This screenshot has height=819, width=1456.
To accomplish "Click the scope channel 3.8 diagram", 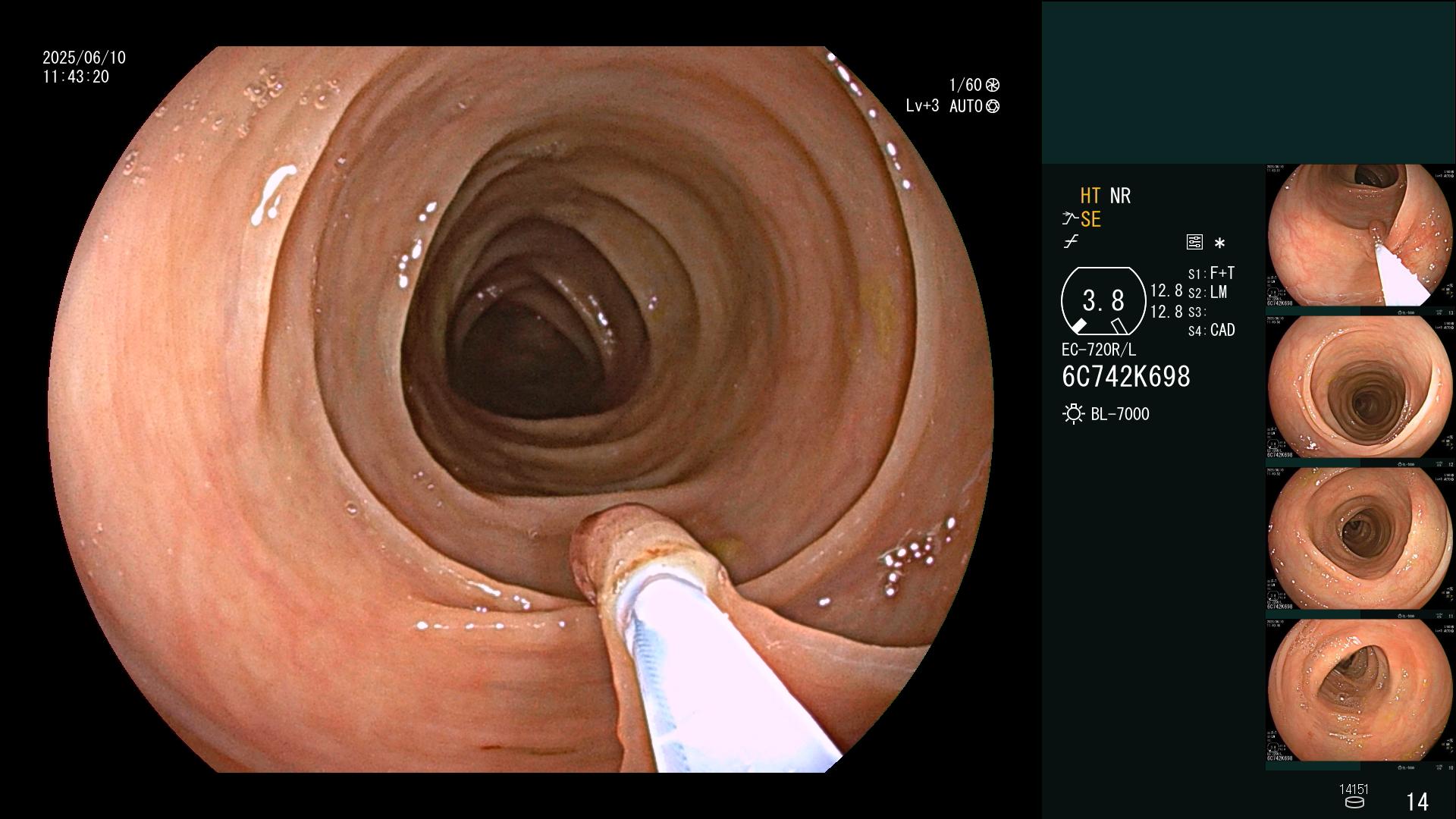I will pyautogui.click(x=1103, y=301).
